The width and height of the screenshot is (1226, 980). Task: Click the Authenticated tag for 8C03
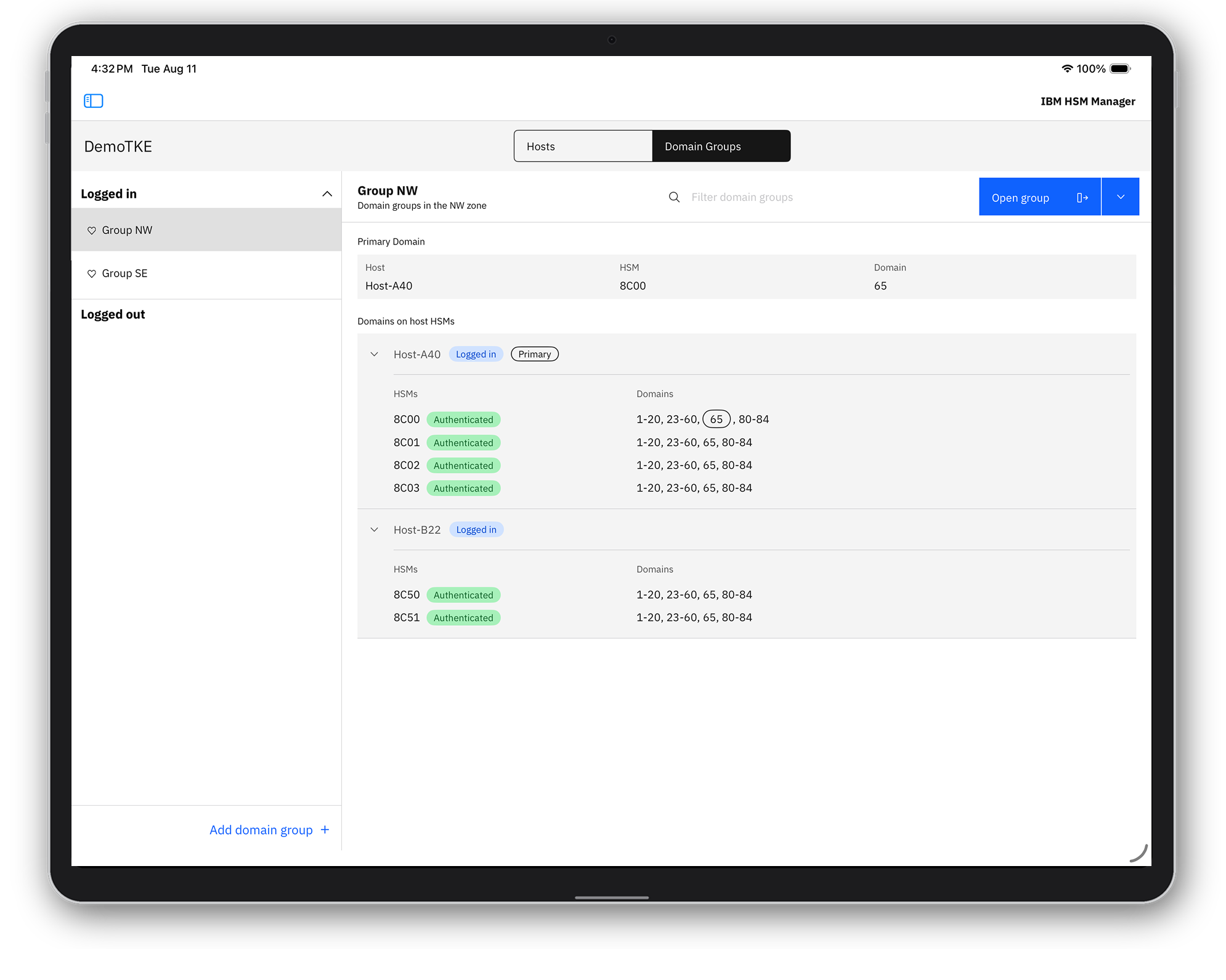click(x=463, y=488)
